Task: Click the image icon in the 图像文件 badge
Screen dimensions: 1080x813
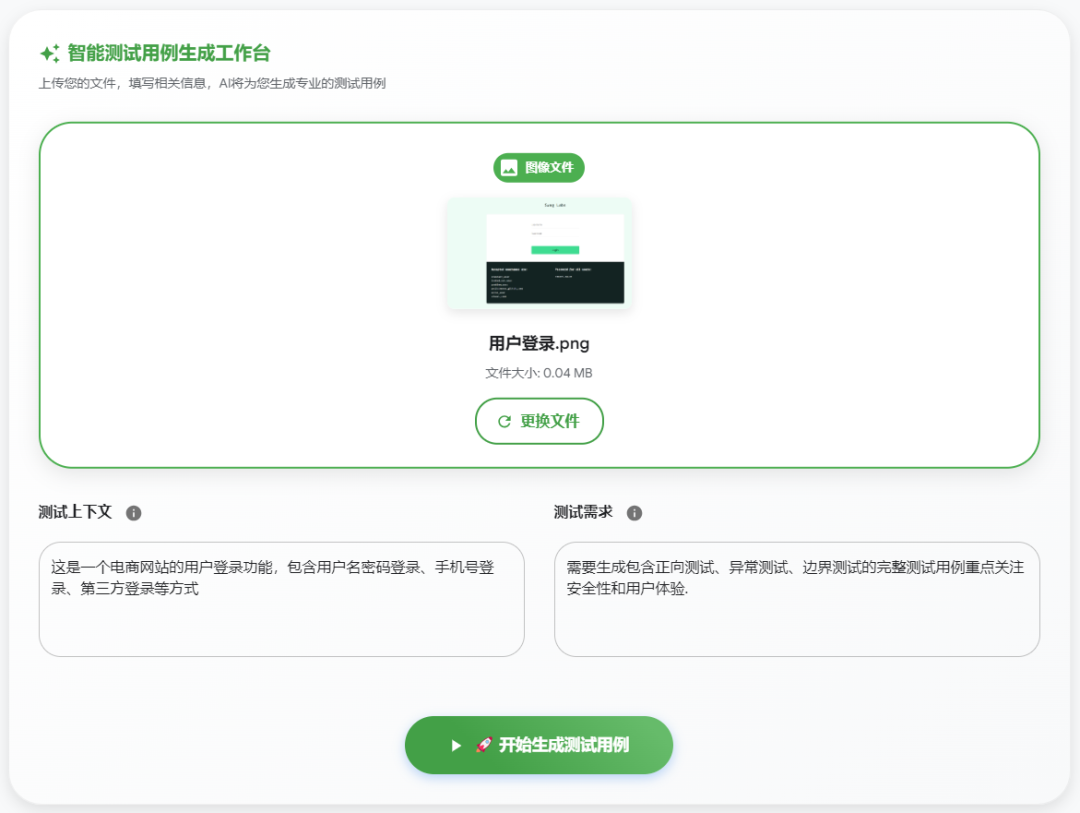Action: (509, 167)
